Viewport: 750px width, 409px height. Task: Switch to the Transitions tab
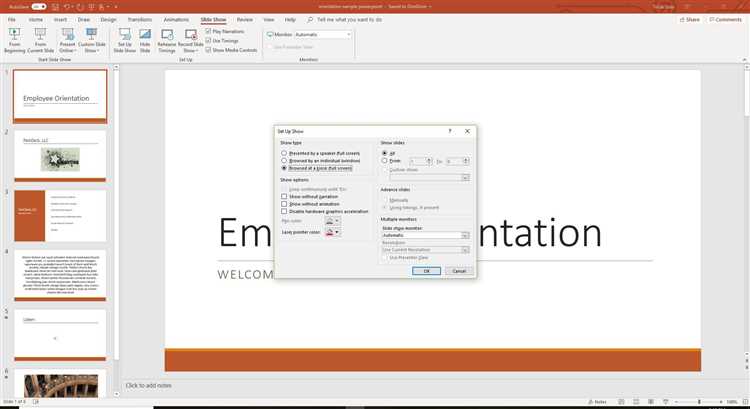140,19
